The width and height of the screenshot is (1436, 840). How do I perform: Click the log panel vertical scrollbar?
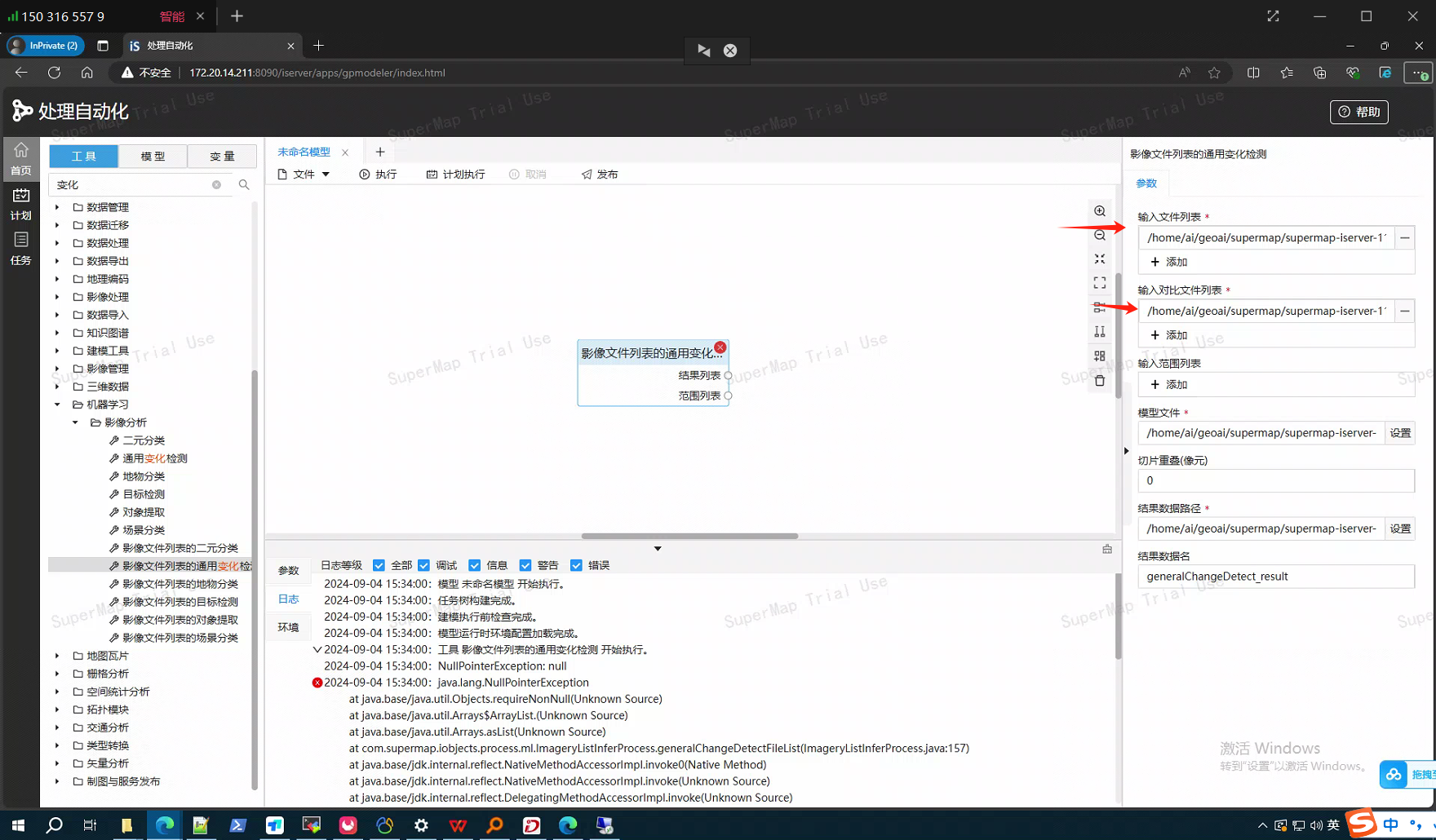1119,616
